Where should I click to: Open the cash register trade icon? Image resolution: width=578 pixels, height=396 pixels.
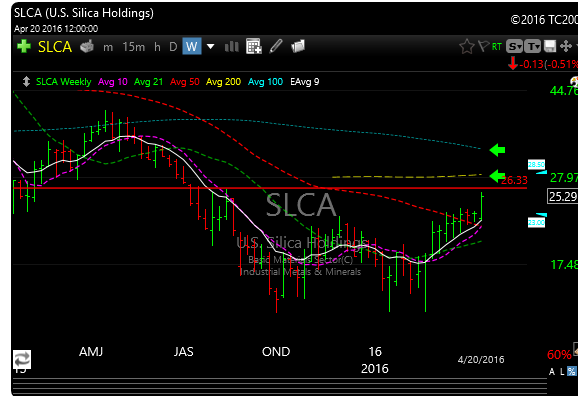pos(87,46)
